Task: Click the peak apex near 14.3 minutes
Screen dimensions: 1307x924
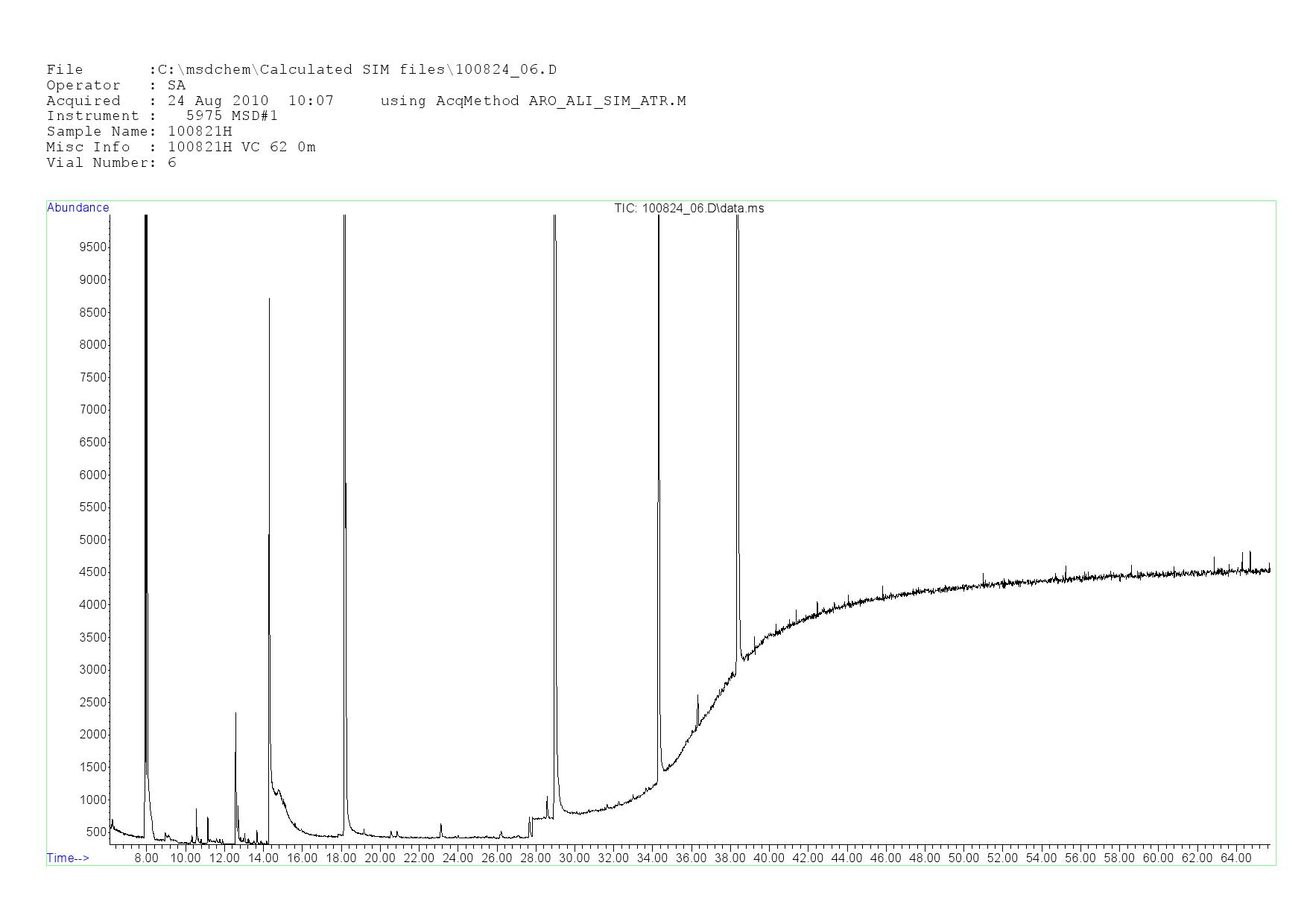Action: click(269, 300)
